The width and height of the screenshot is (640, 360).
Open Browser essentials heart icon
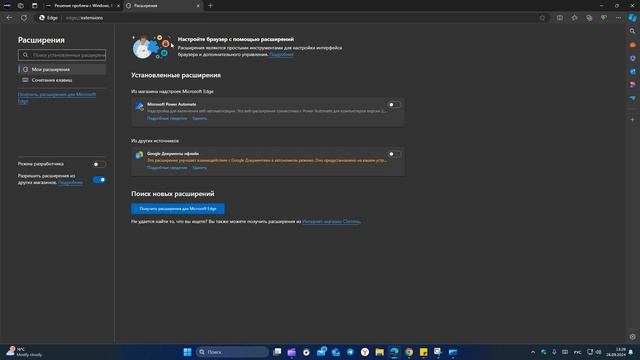click(604, 18)
